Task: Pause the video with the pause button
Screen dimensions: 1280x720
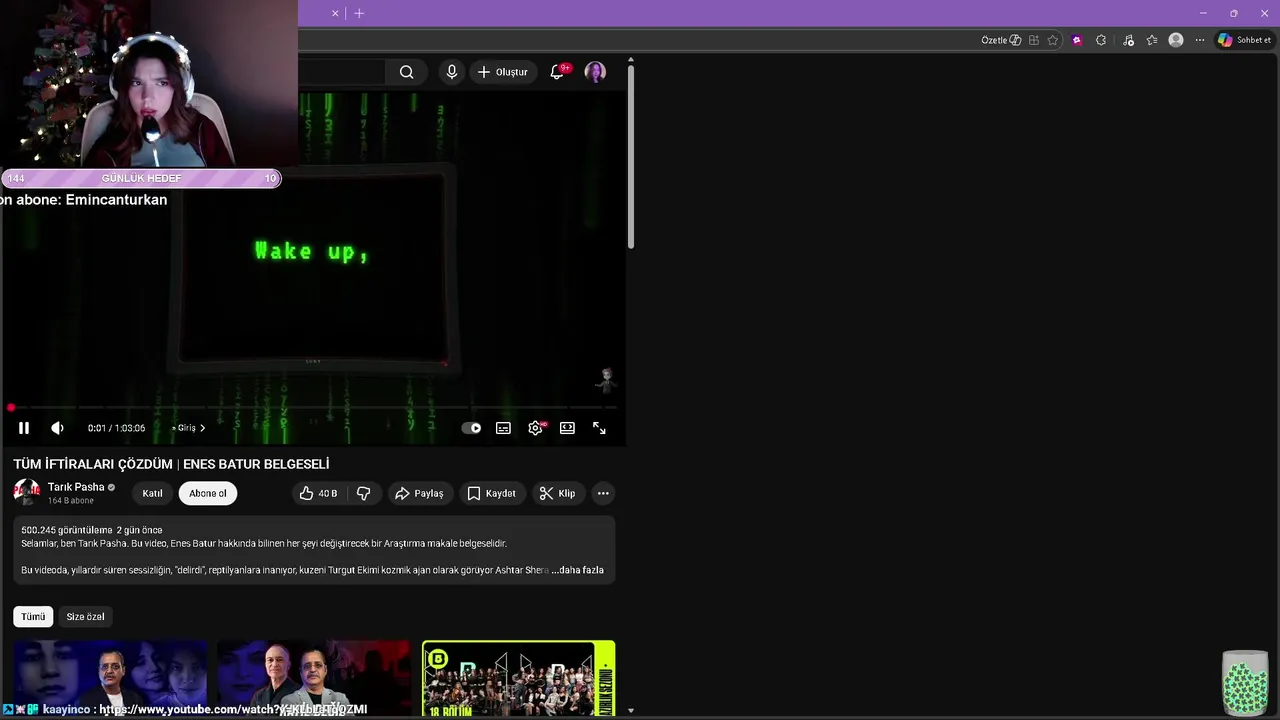Action: pyautogui.click(x=24, y=428)
